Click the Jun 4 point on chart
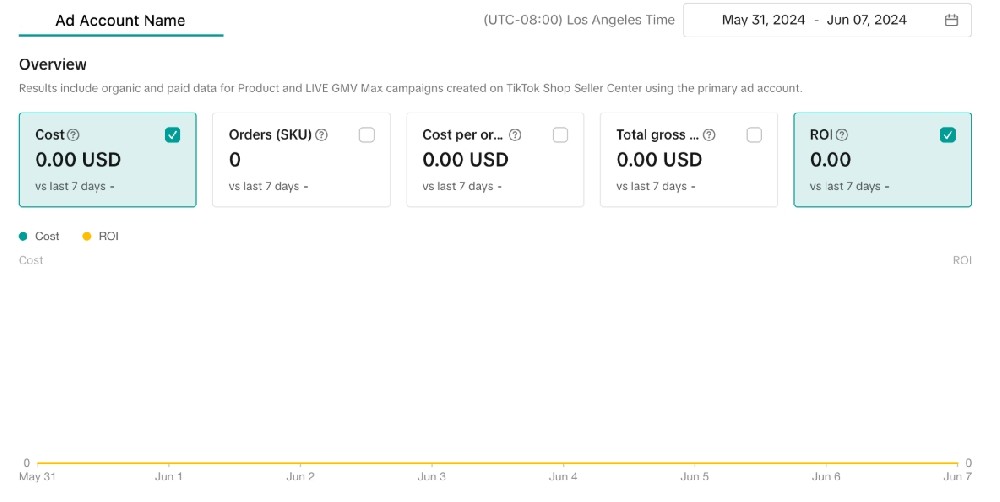The width and height of the screenshot is (1000, 502). coord(563,463)
